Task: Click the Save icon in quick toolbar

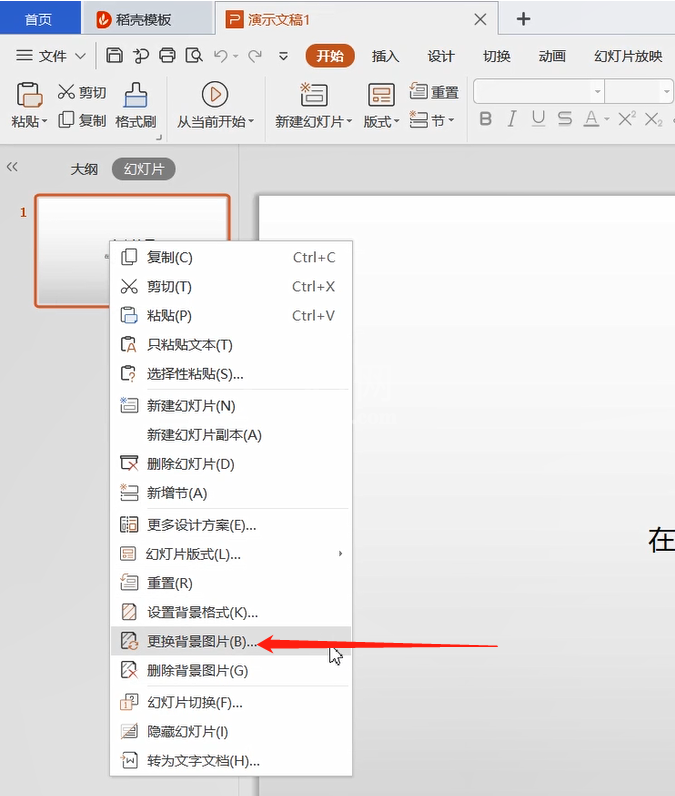Action: pyautogui.click(x=114, y=55)
